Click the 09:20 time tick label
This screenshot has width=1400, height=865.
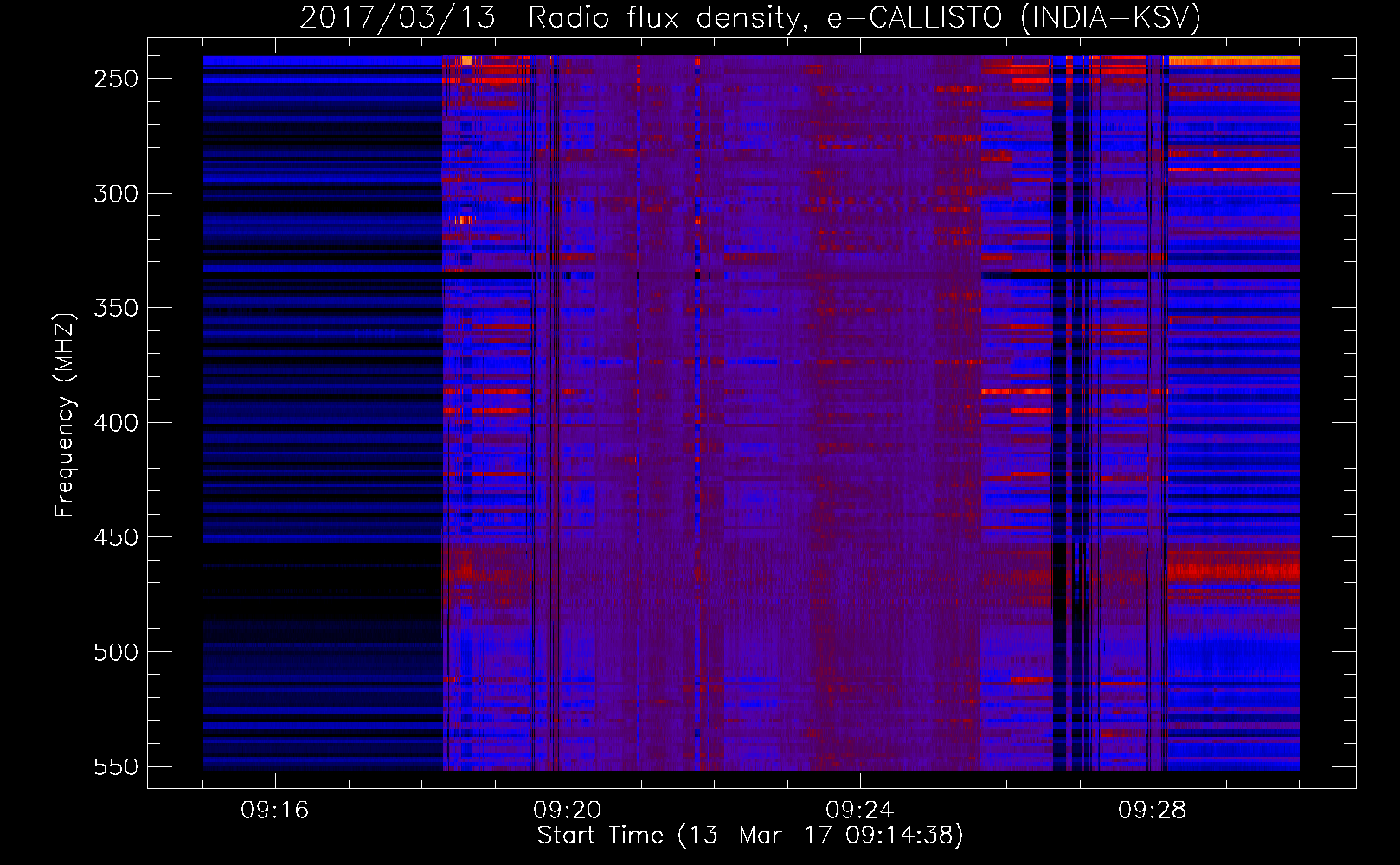coord(568,811)
